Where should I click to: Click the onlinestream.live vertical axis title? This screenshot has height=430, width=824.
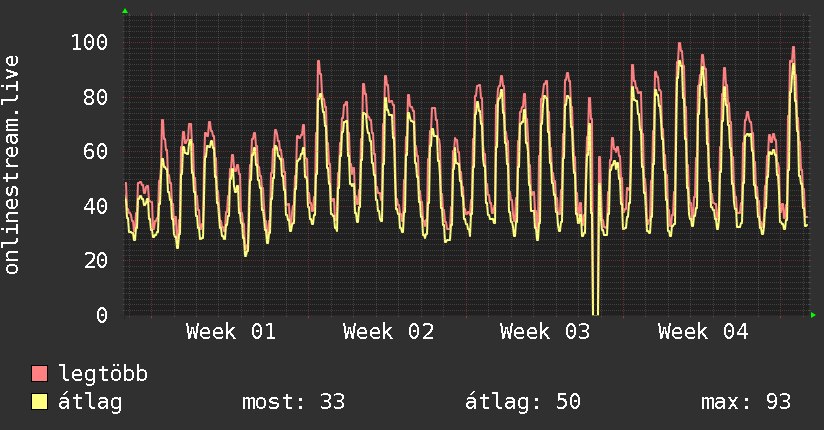[12, 165]
